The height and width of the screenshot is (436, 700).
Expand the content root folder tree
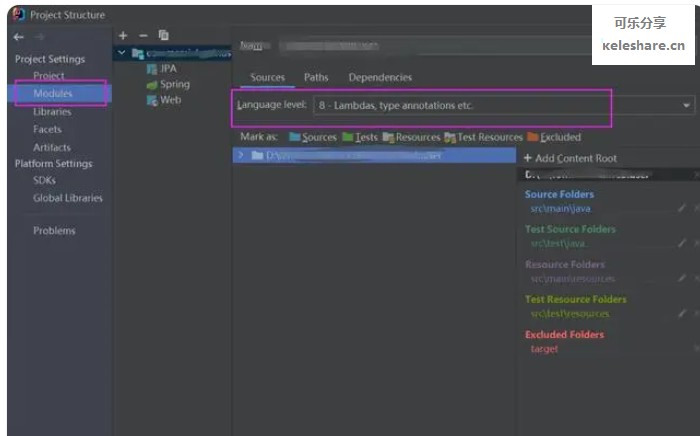click(241, 155)
